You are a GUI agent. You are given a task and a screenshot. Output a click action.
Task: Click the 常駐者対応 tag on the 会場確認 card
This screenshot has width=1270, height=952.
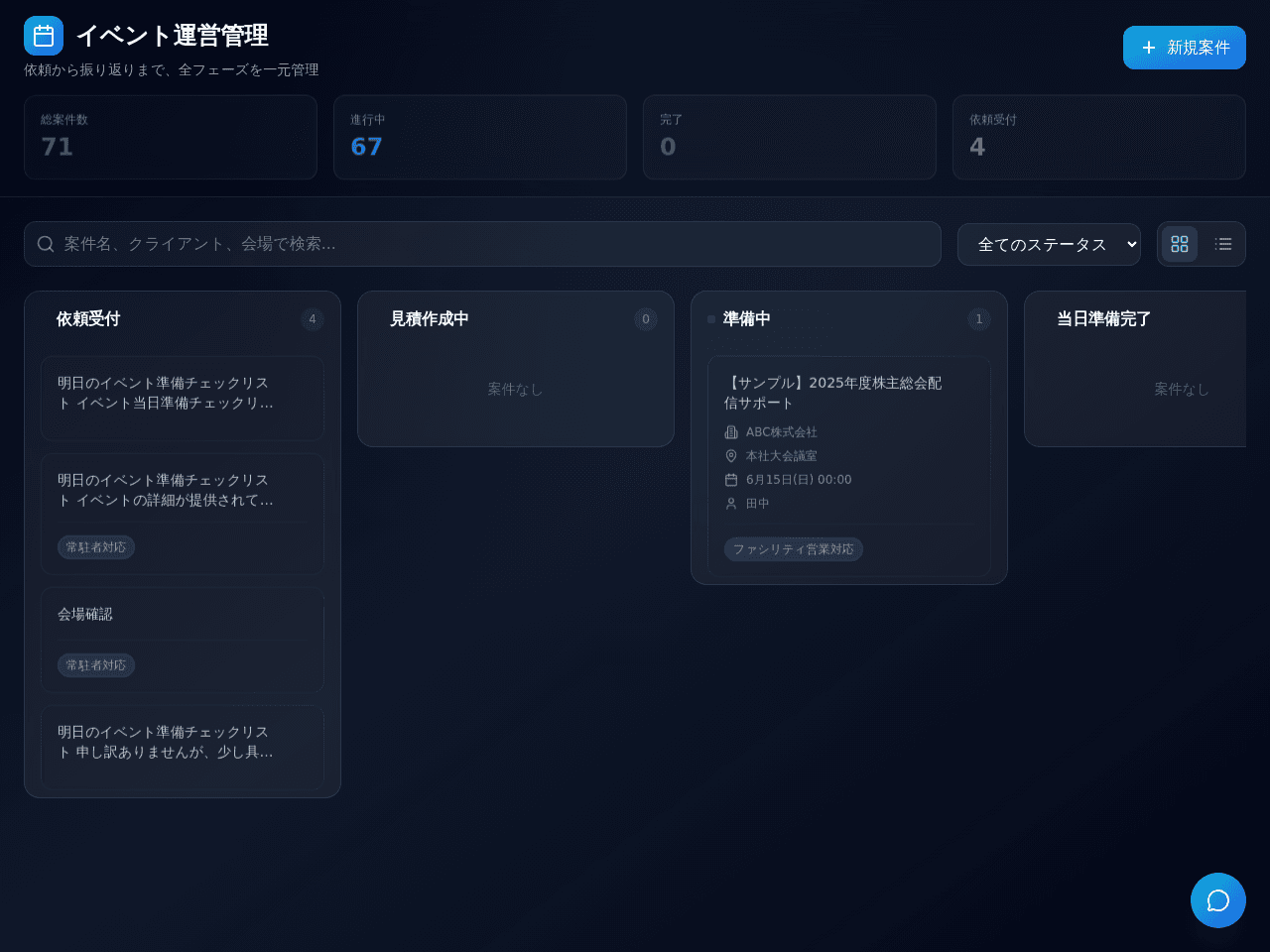96,665
